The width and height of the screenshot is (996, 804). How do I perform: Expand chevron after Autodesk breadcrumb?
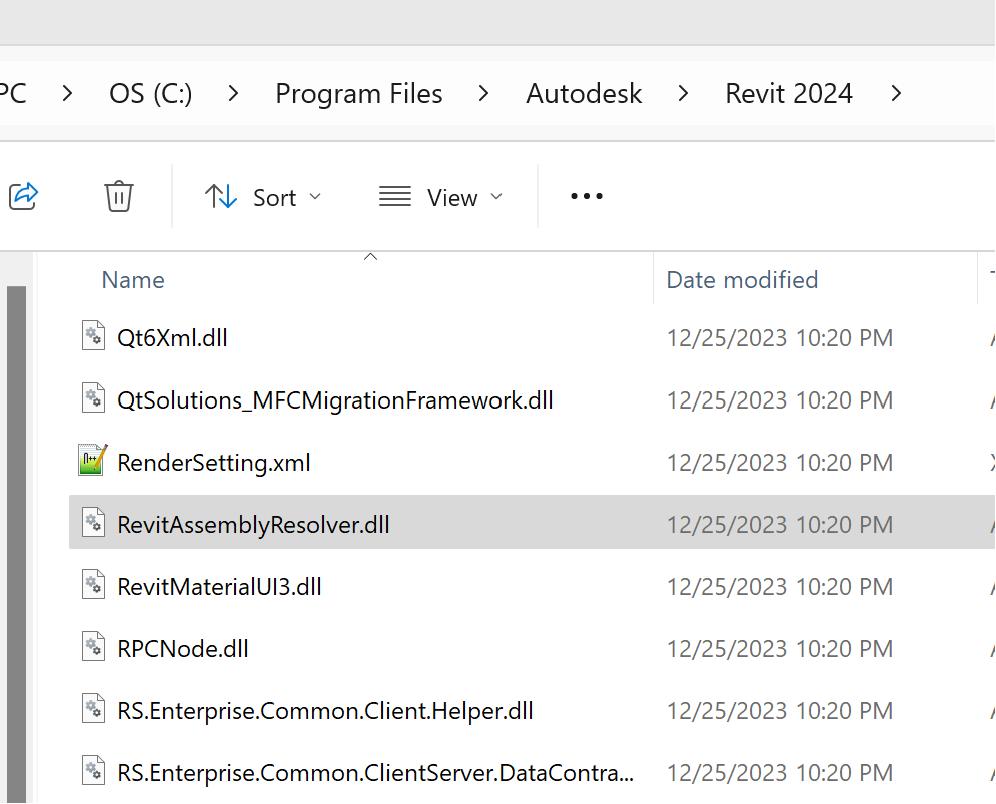click(x=683, y=94)
